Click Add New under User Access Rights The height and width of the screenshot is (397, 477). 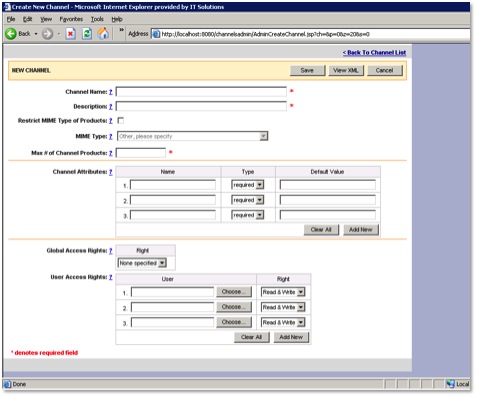pyautogui.click(x=291, y=337)
